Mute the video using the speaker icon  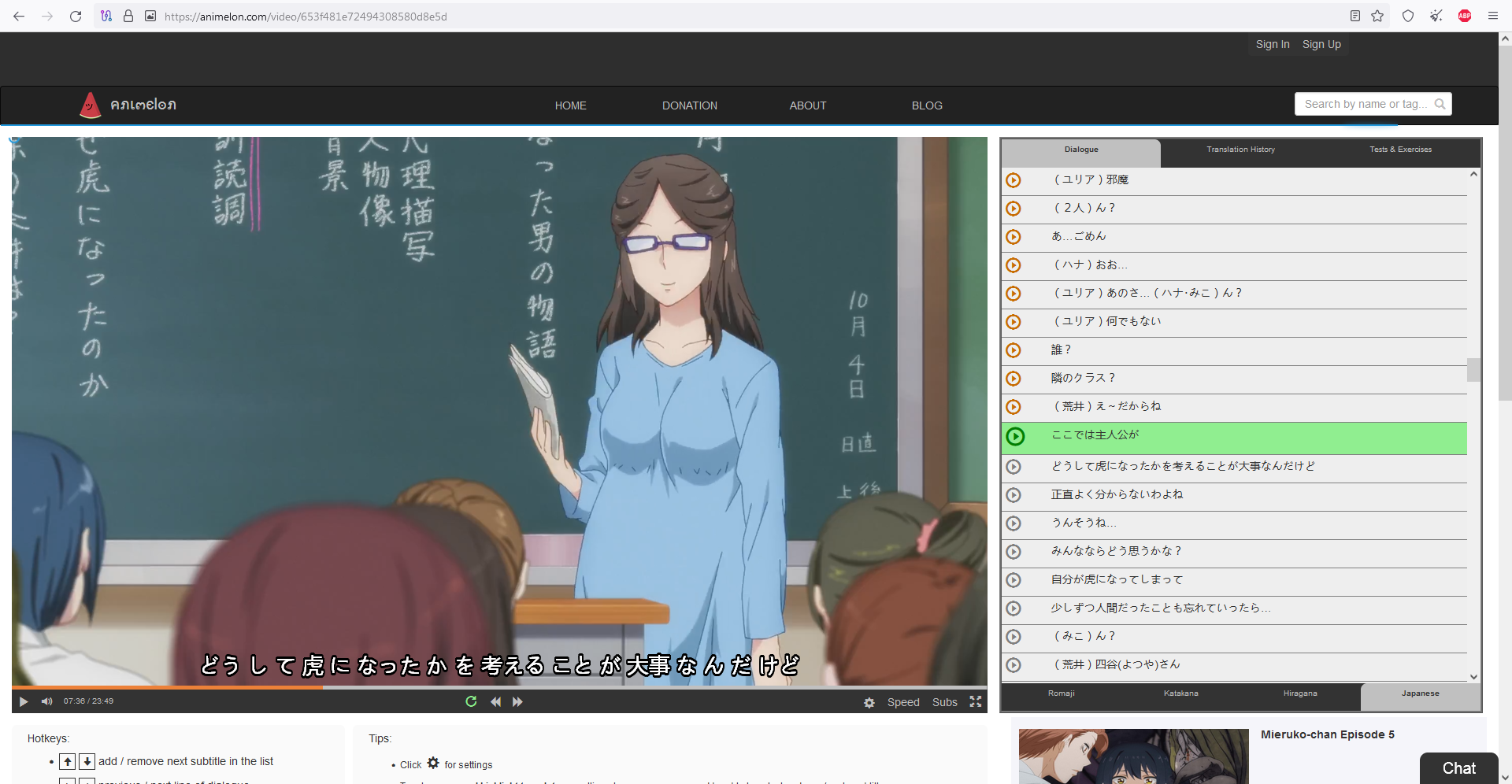(x=47, y=701)
